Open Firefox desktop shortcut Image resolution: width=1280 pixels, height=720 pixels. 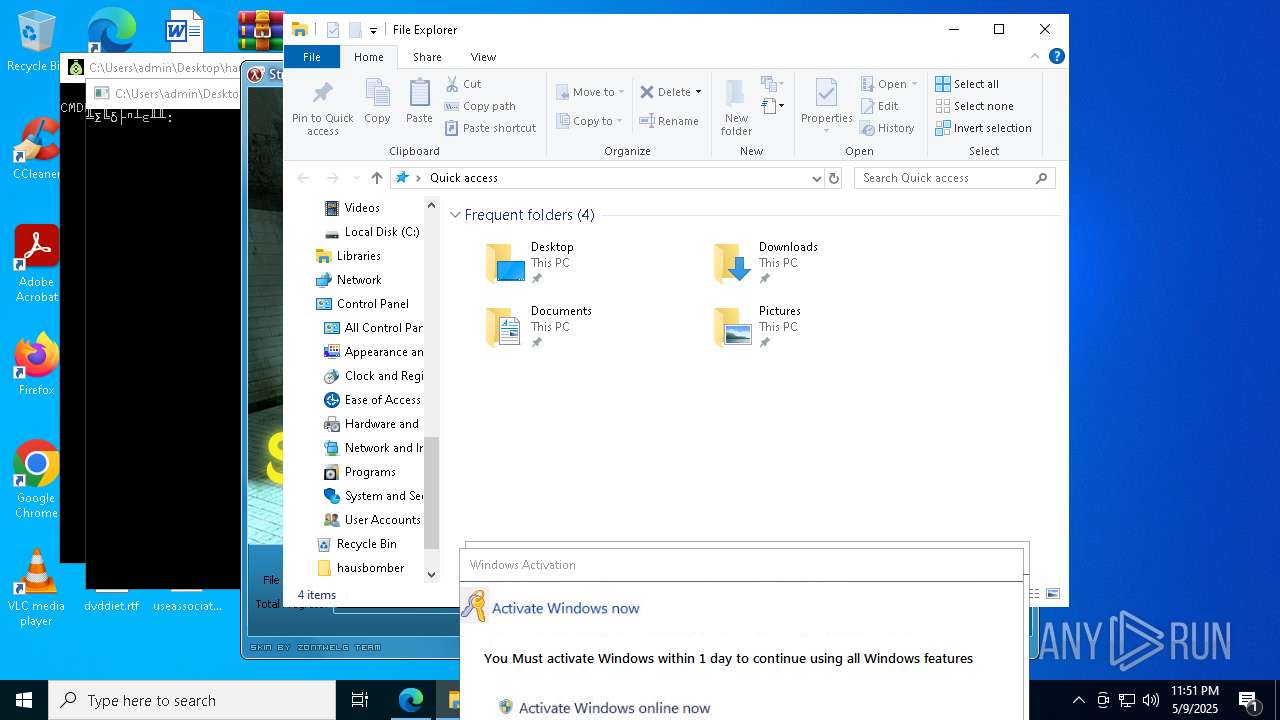pyautogui.click(x=36, y=365)
